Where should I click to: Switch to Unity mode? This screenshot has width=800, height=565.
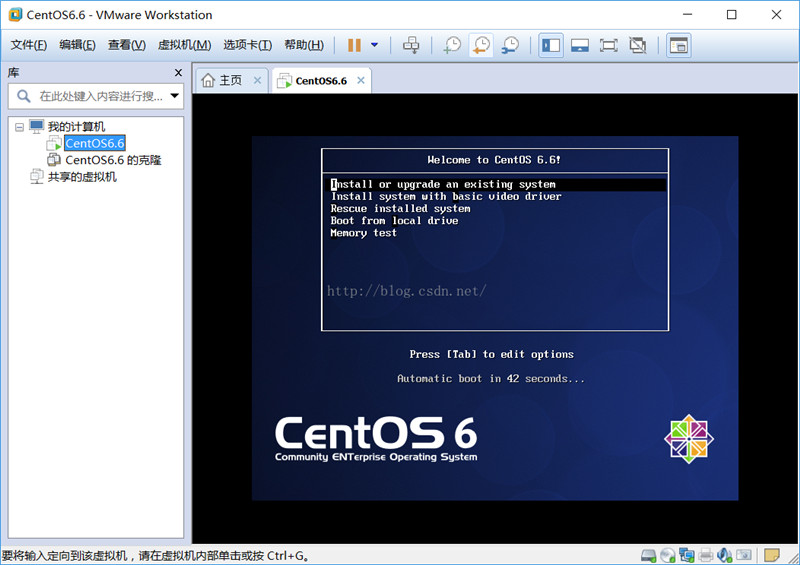(x=637, y=45)
